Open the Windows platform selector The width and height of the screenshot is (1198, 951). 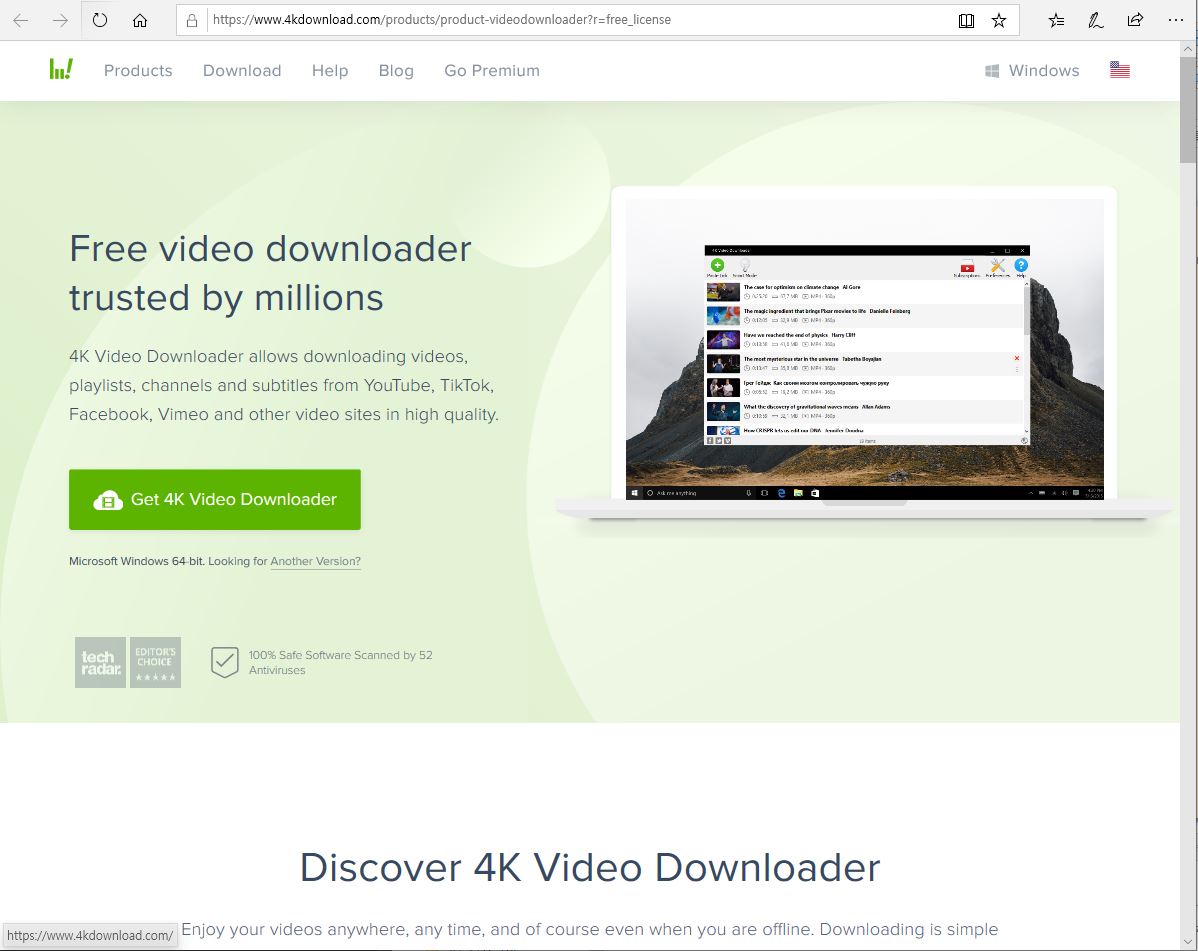click(1032, 70)
